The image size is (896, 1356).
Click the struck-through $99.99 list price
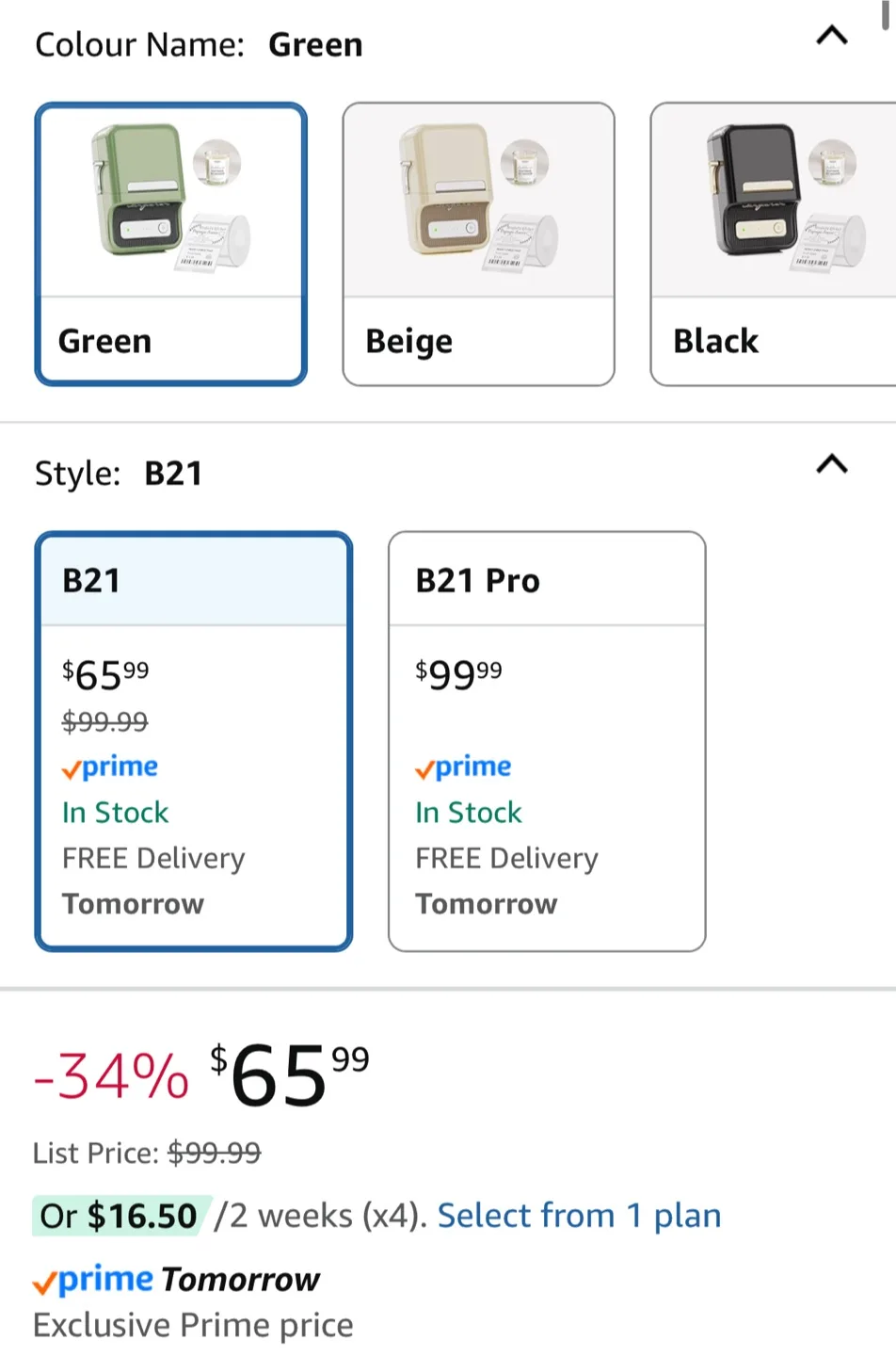214,1154
